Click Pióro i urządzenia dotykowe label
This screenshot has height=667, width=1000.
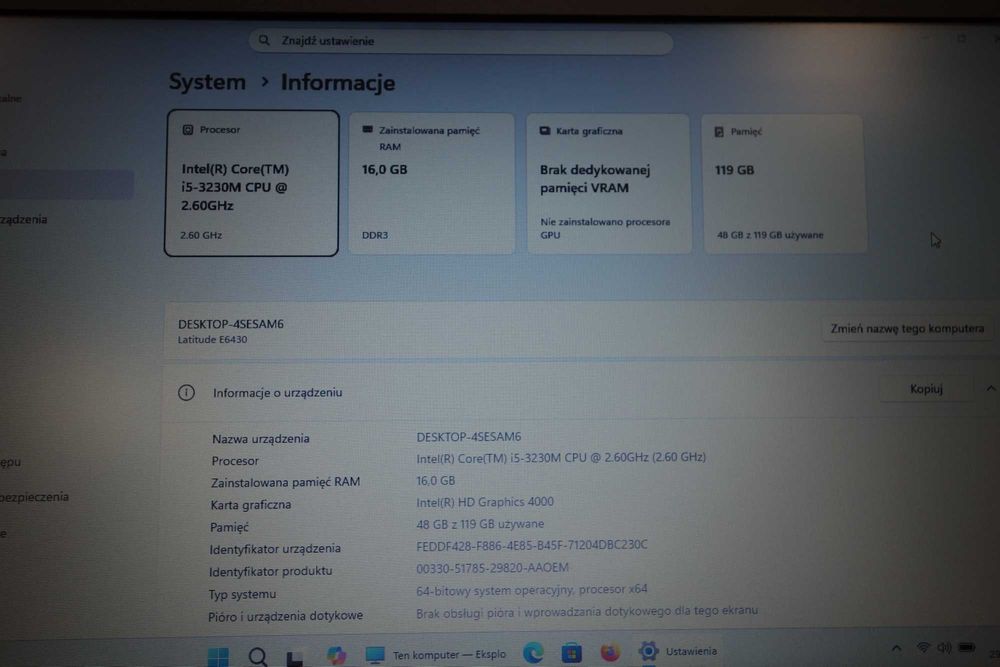pos(285,616)
